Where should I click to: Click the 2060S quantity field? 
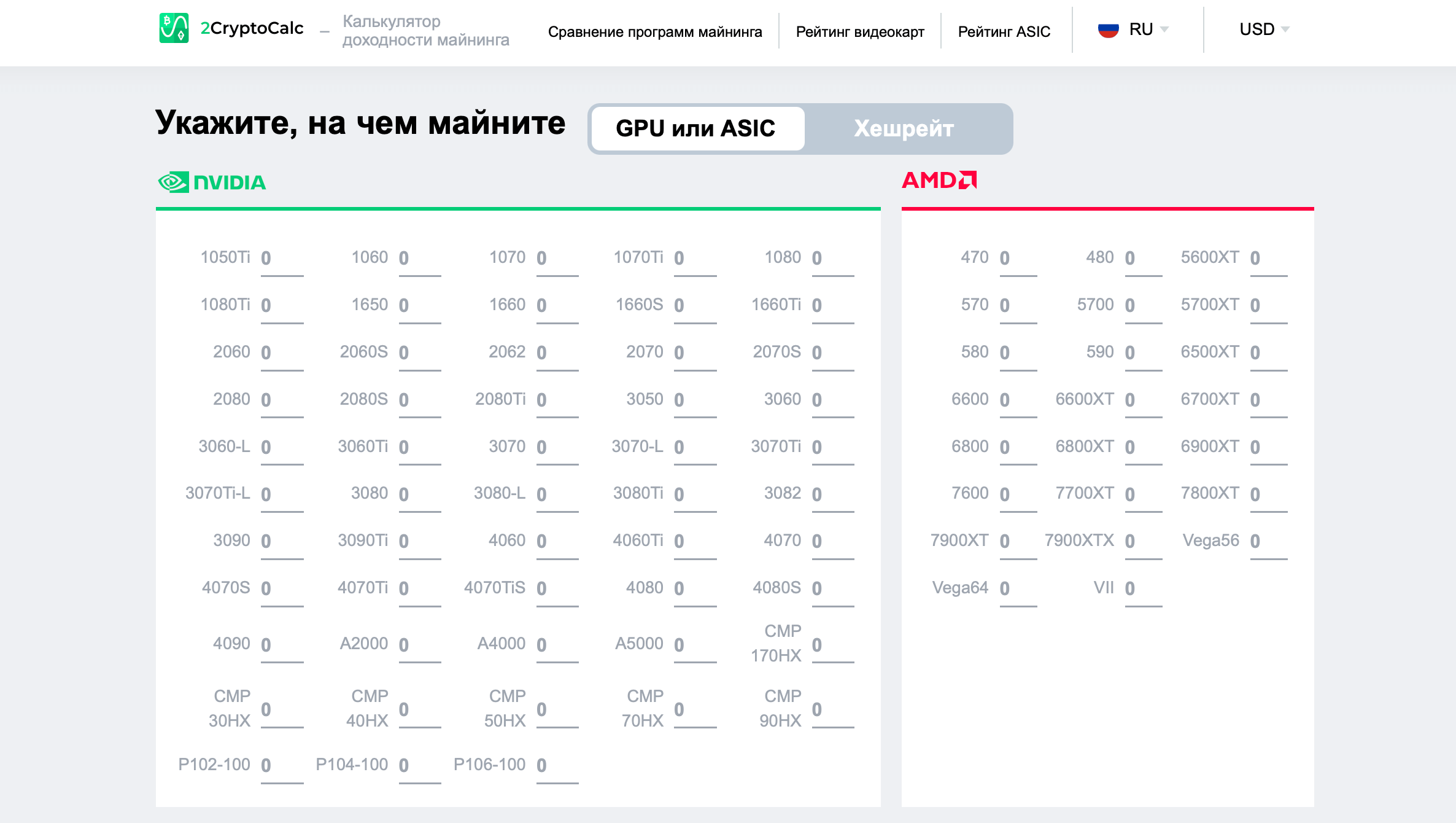pos(420,353)
